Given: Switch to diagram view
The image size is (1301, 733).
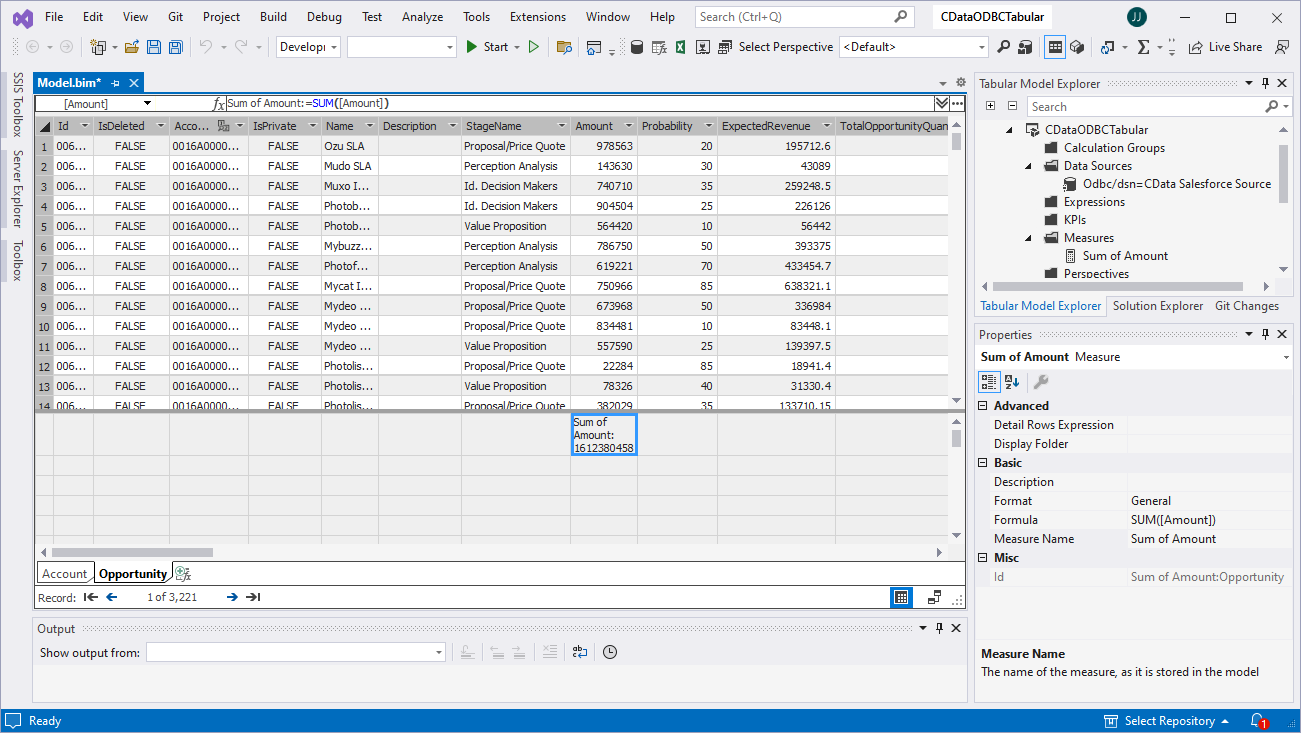Looking at the screenshot, I should 934,597.
